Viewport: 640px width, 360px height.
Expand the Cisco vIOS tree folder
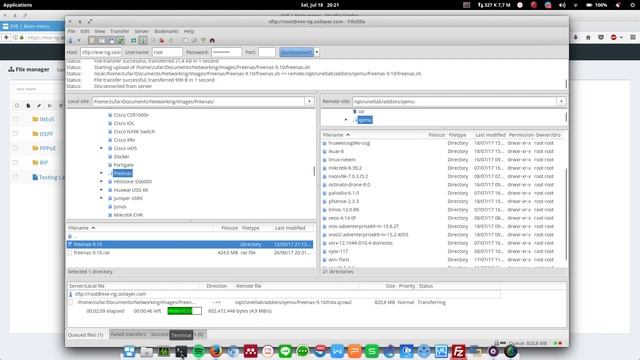[101, 148]
